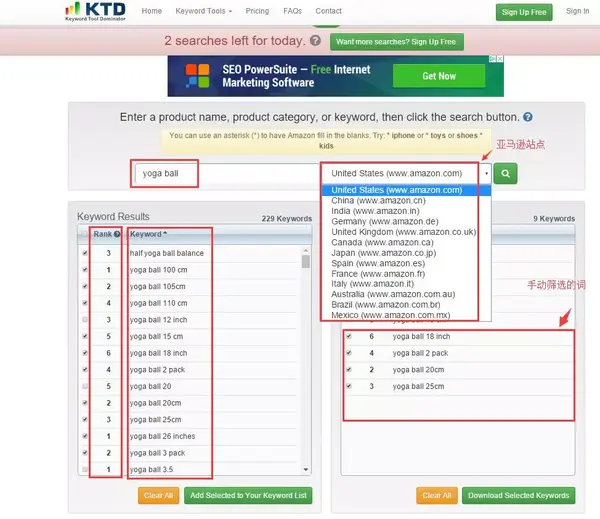This screenshot has width=600, height=519.
Task: Click the 229 Keywords count label
Action: pyautogui.click(x=287, y=219)
